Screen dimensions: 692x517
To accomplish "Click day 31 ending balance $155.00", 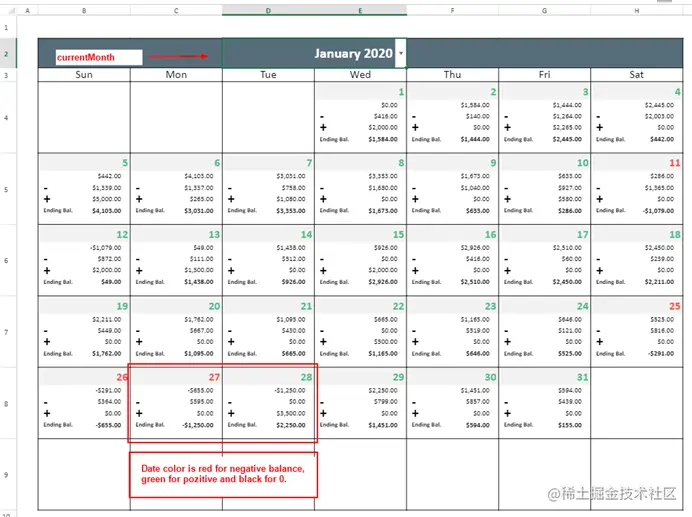I will tap(570, 425).
